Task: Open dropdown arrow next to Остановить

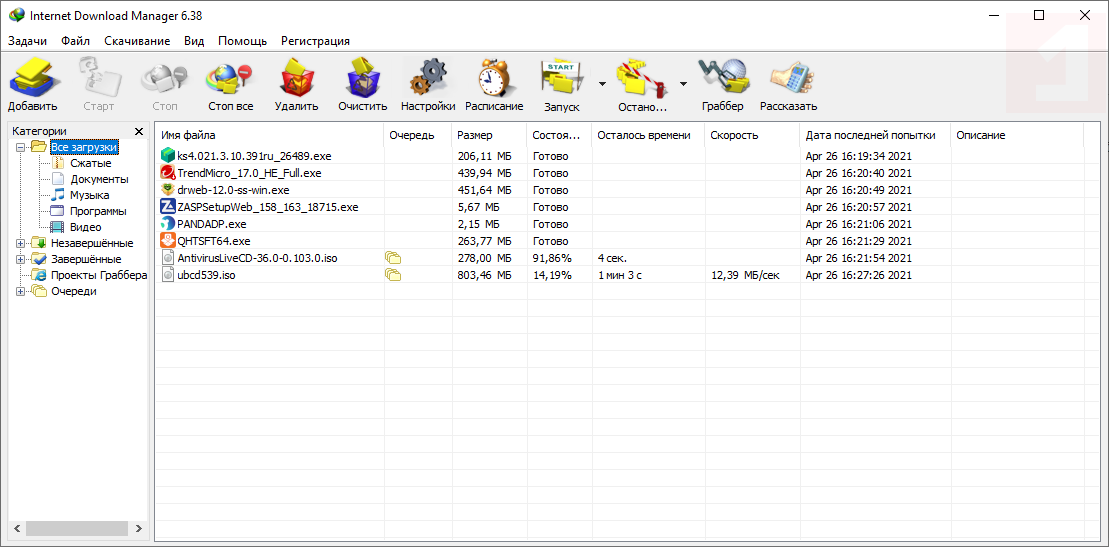Action: (683, 84)
